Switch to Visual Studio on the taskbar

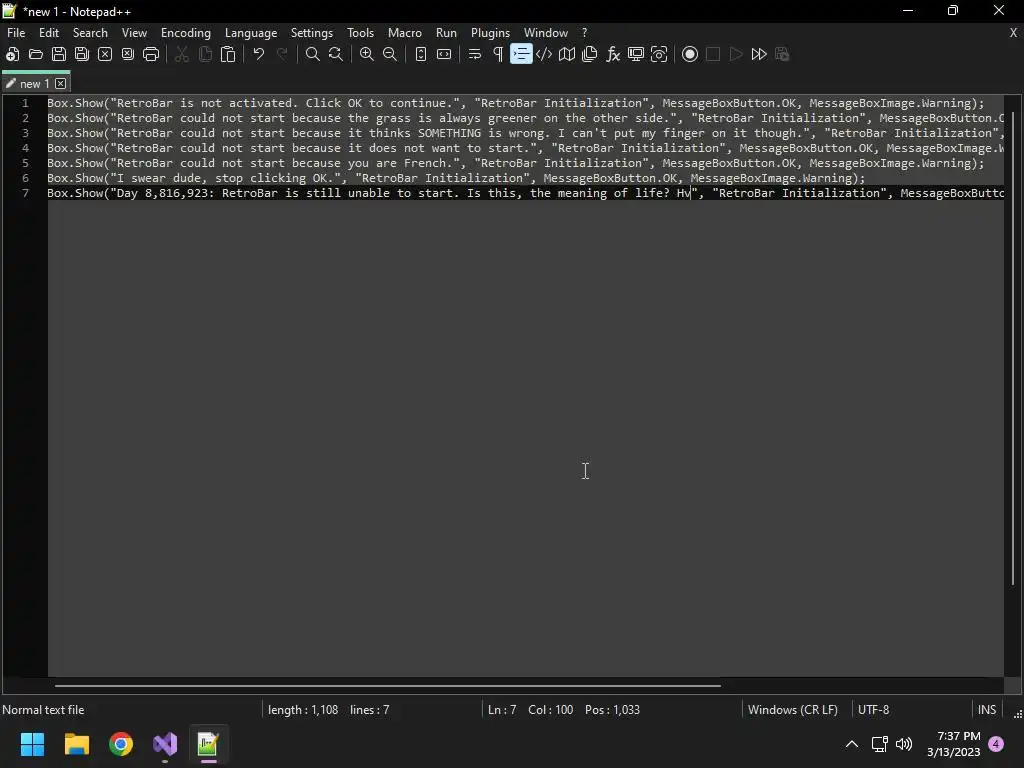click(165, 744)
